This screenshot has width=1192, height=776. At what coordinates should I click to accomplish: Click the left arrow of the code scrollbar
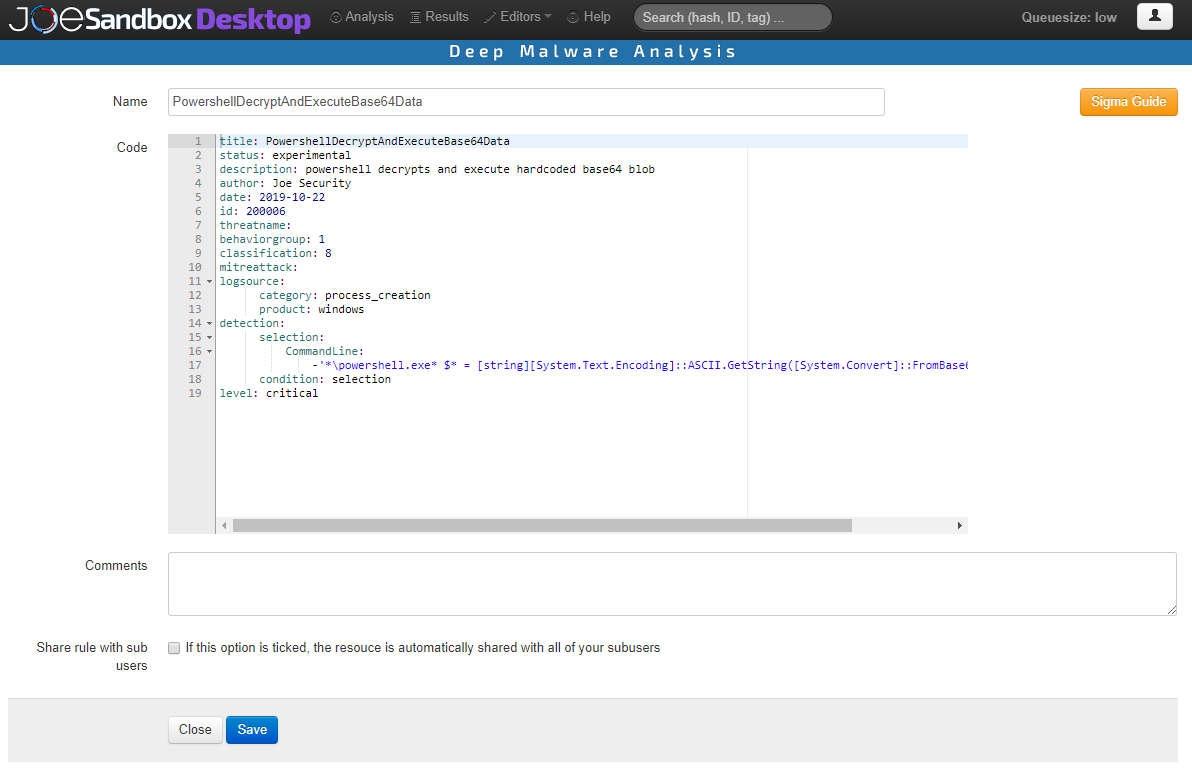pos(224,524)
